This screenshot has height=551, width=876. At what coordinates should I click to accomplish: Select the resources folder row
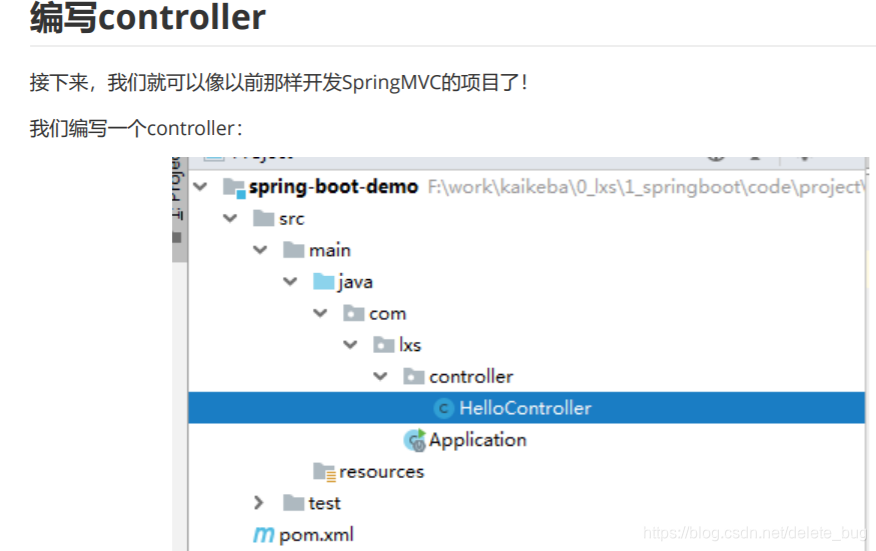[526, 472]
